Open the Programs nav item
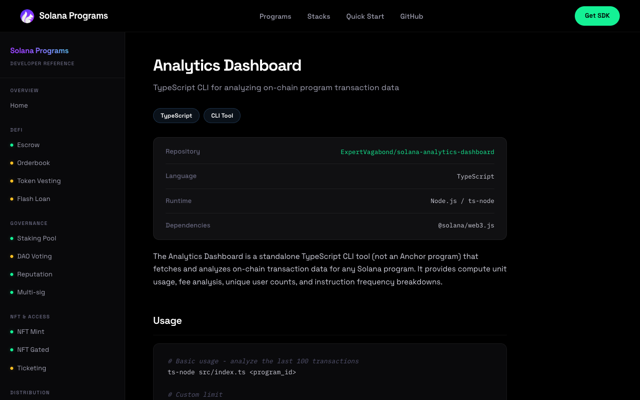The image size is (640, 400). click(x=275, y=16)
